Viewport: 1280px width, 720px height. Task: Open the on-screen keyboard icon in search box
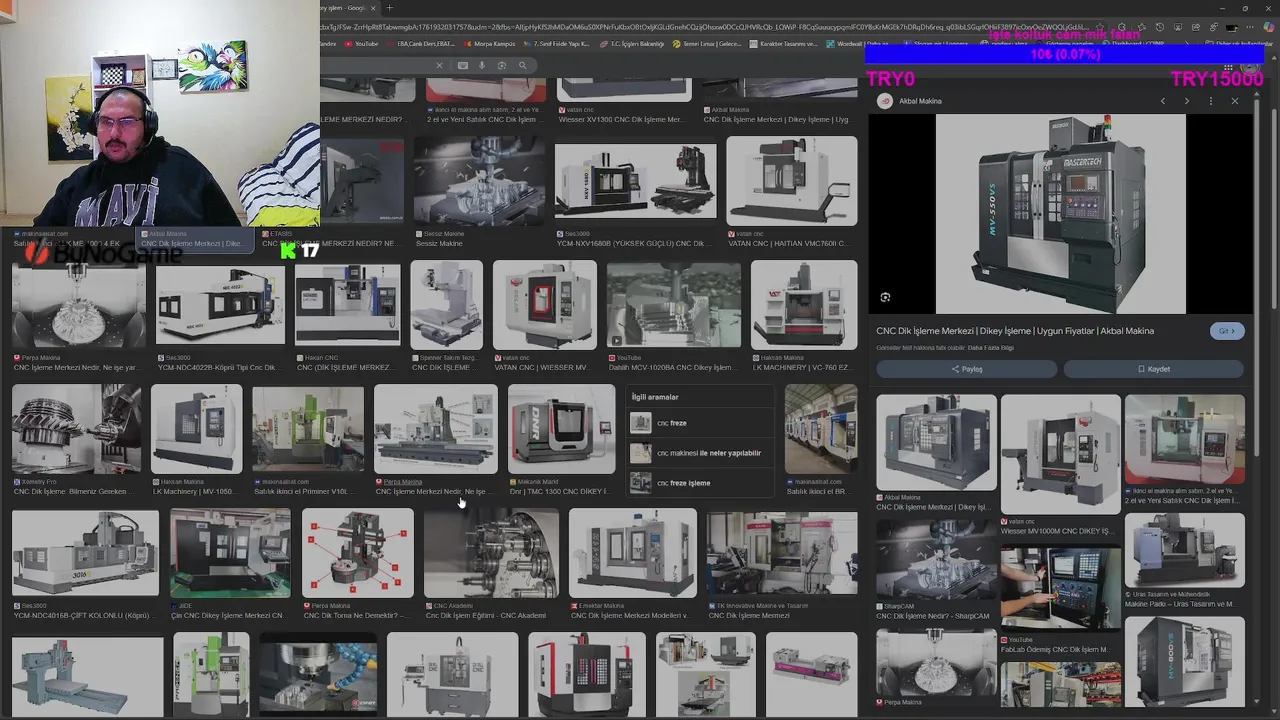(x=463, y=66)
